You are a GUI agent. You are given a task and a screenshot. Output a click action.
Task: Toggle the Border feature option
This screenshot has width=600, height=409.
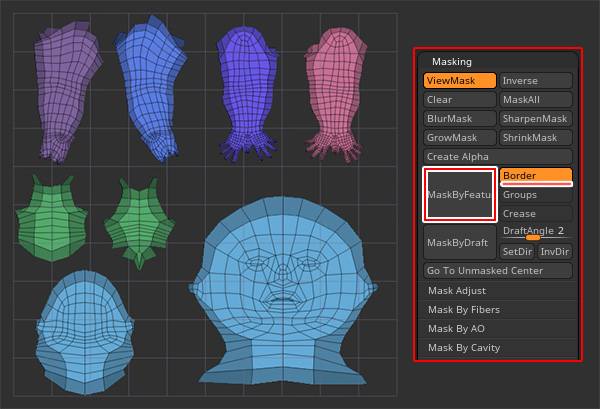pos(535,176)
